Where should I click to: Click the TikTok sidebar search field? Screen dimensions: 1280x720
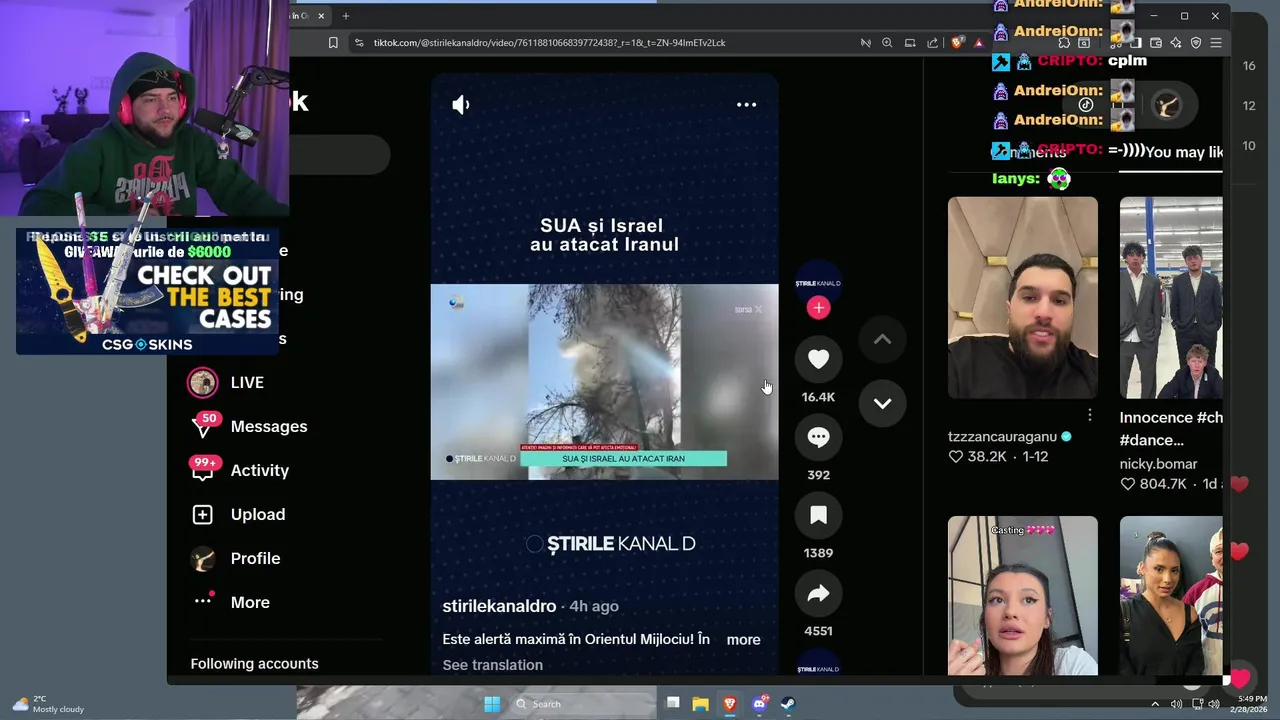click(x=340, y=155)
